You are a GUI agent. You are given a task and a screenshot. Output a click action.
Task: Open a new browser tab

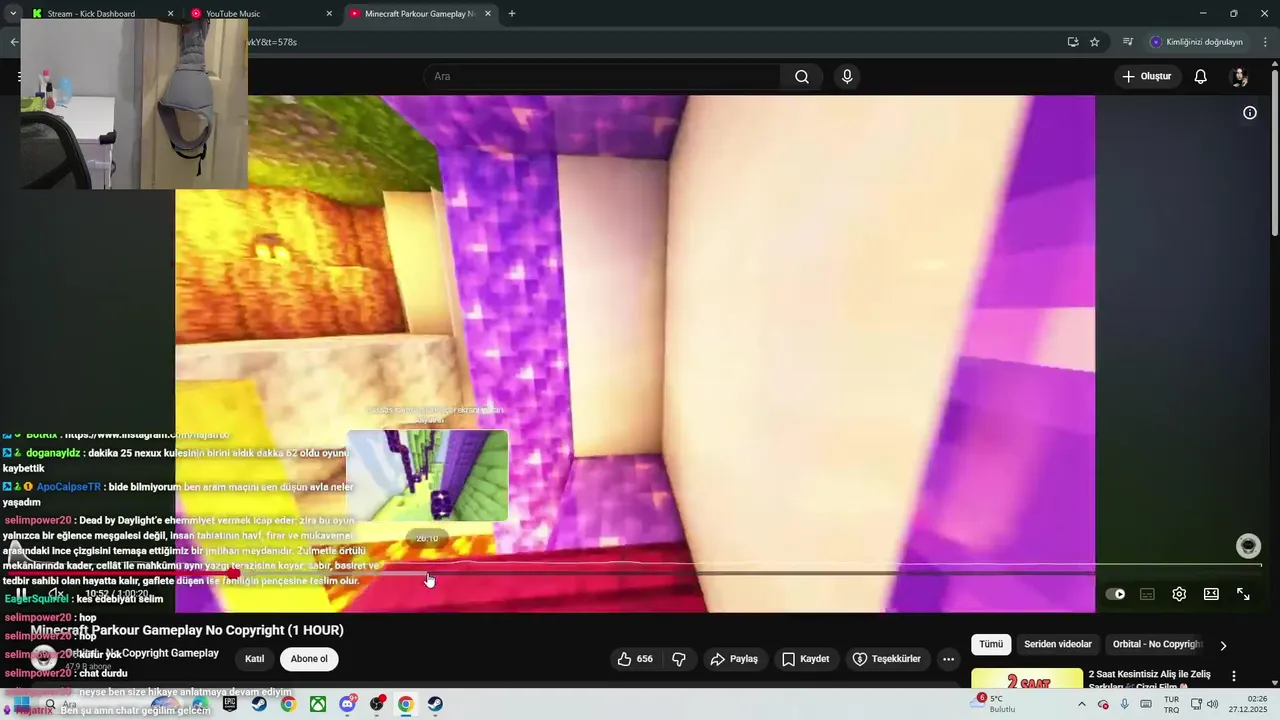tap(512, 14)
